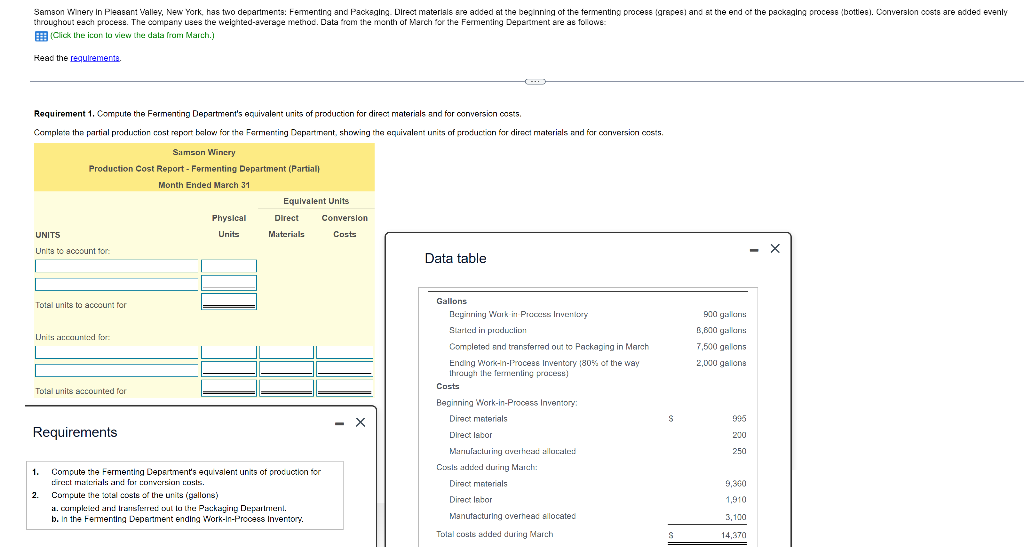The height and width of the screenshot is (547, 1024).
Task: Open the March data table grid icon
Action: point(40,36)
